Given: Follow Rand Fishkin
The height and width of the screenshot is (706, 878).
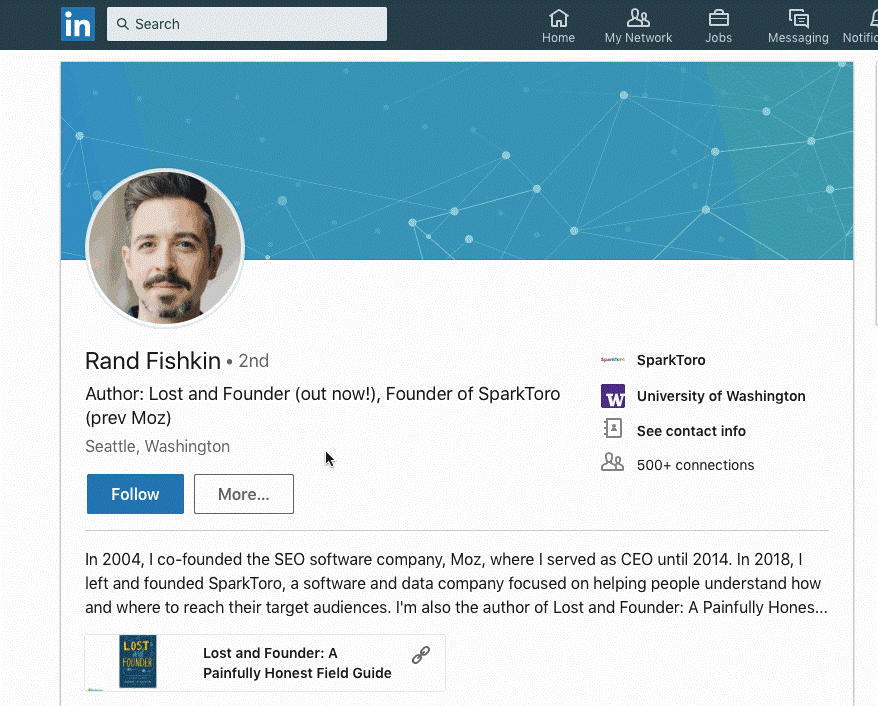Looking at the screenshot, I should (x=135, y=494).
